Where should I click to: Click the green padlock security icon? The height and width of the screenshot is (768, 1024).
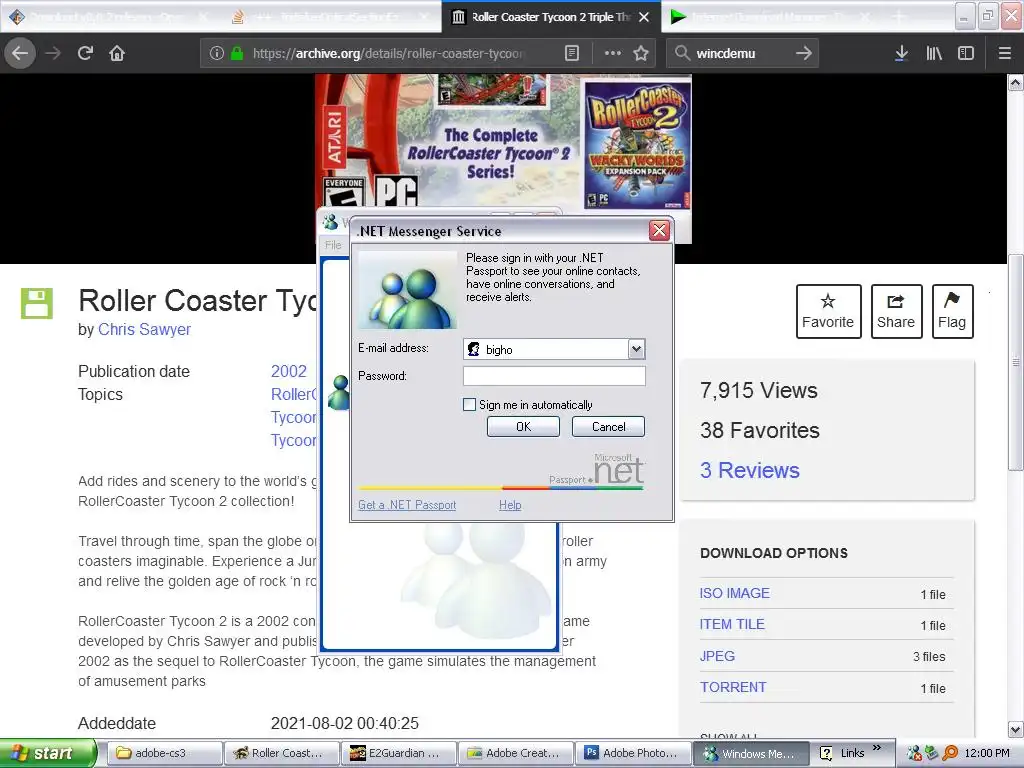click(236, 53)
